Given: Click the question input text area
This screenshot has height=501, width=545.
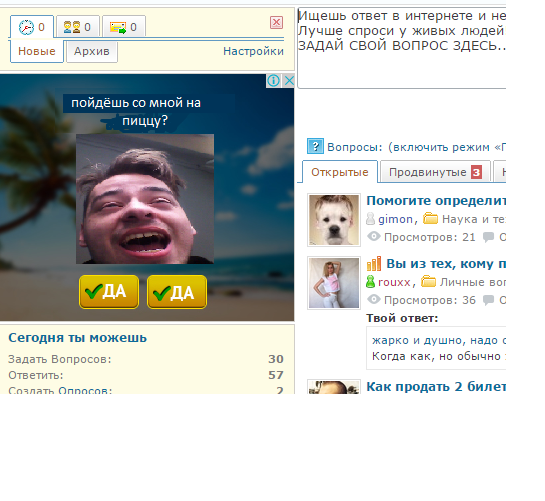Looking at the screenshot, I should [x=402, y=48].
